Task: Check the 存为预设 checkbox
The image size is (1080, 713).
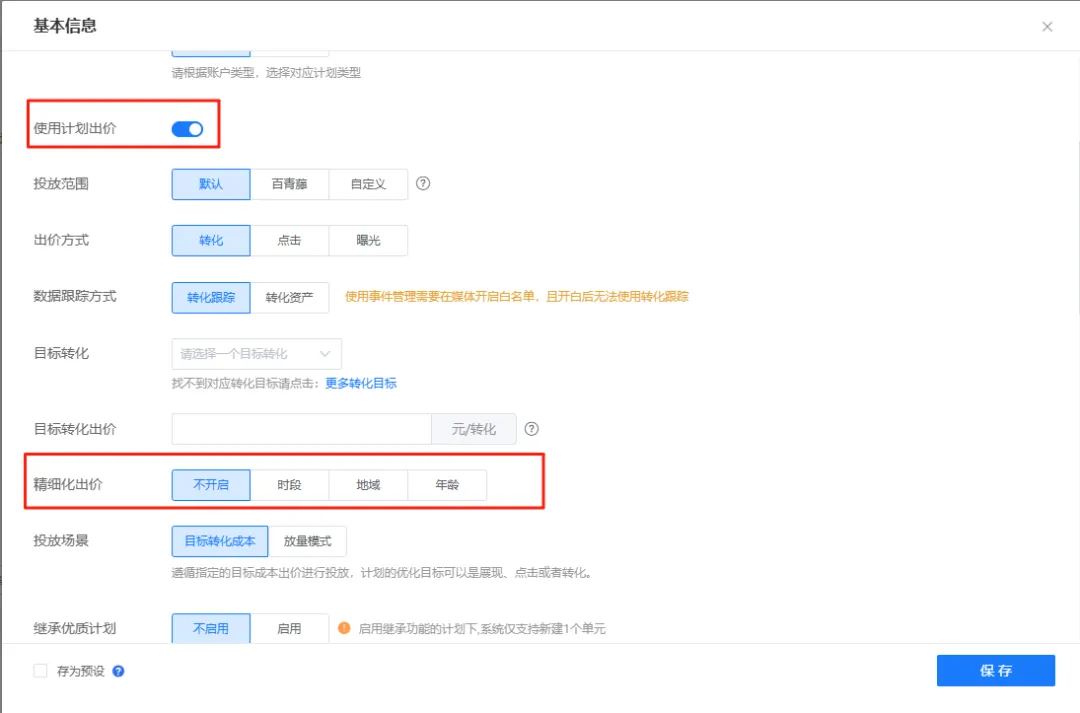Action: (41, 671)
